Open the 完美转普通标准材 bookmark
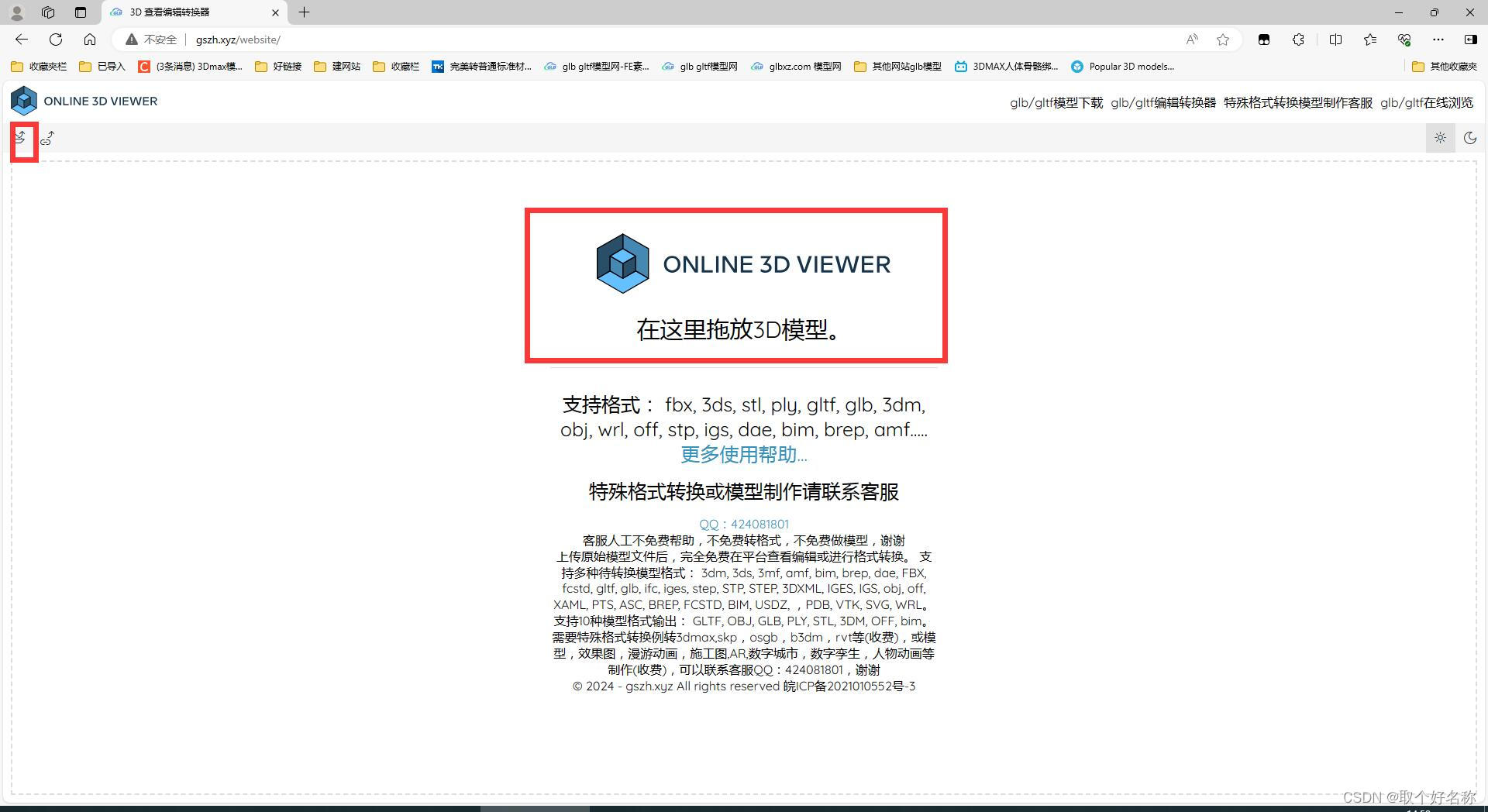This screenshot has height=812, width=1488. click(482, 67)
